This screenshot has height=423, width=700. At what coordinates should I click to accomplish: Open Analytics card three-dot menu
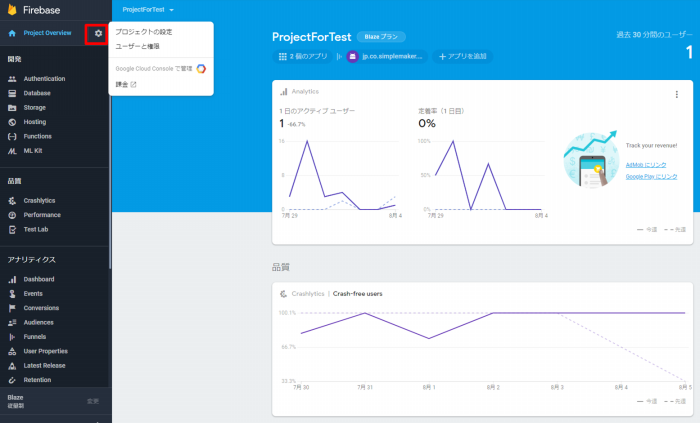coord(677,94)
